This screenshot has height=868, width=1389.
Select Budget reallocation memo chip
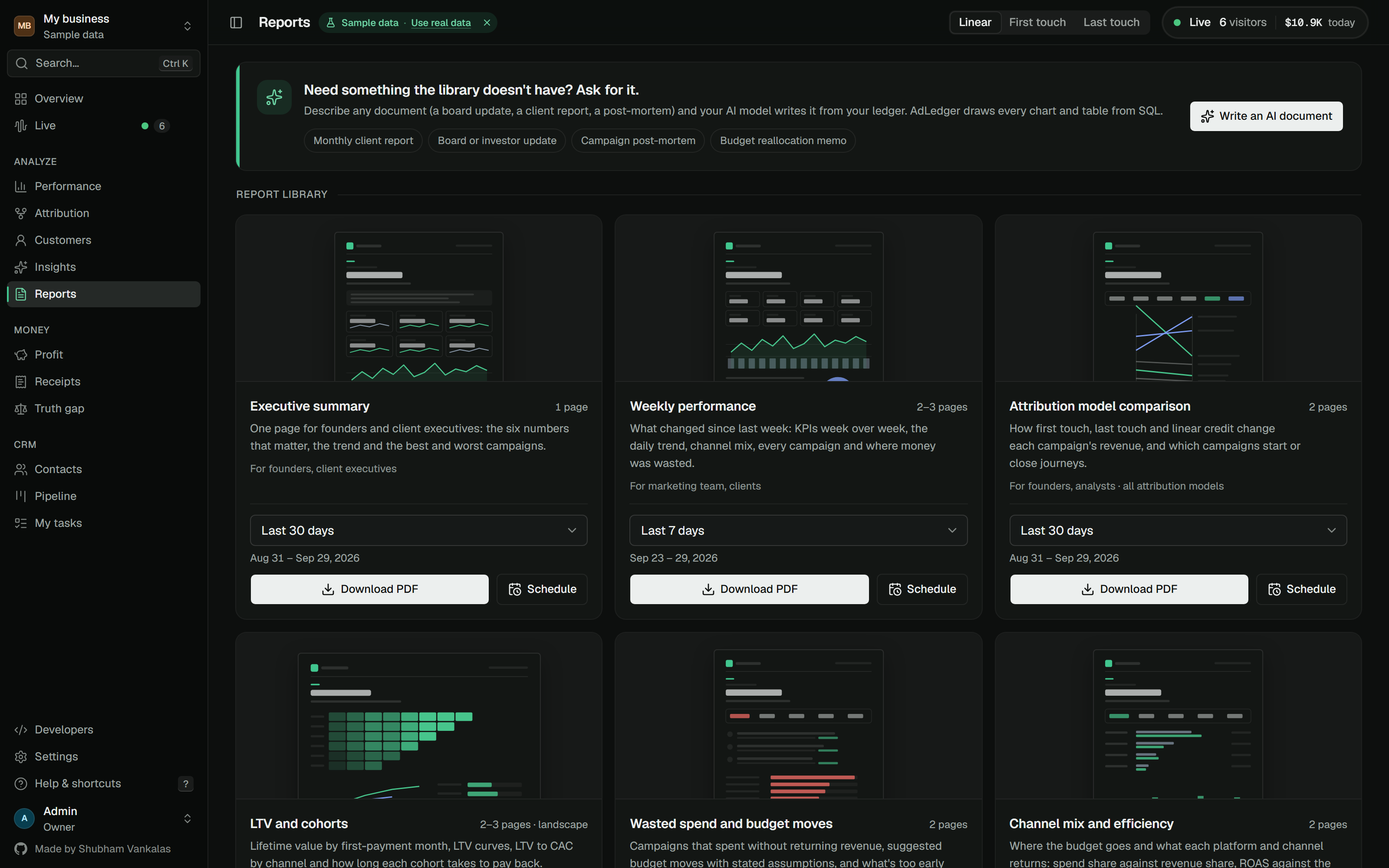click(x=783, y=141)
